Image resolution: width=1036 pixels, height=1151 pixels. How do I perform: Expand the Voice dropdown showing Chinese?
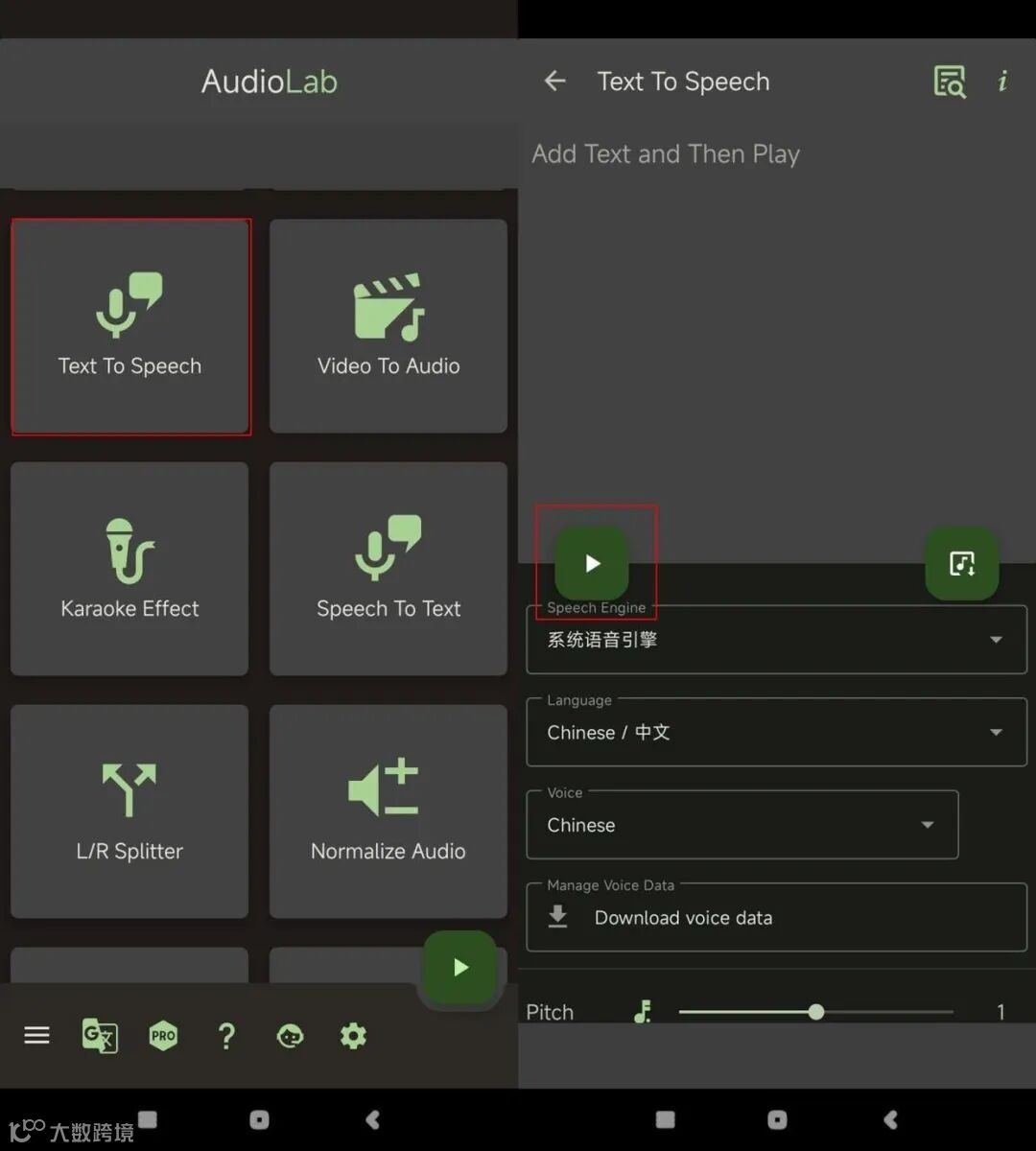(x=742, y=825)
